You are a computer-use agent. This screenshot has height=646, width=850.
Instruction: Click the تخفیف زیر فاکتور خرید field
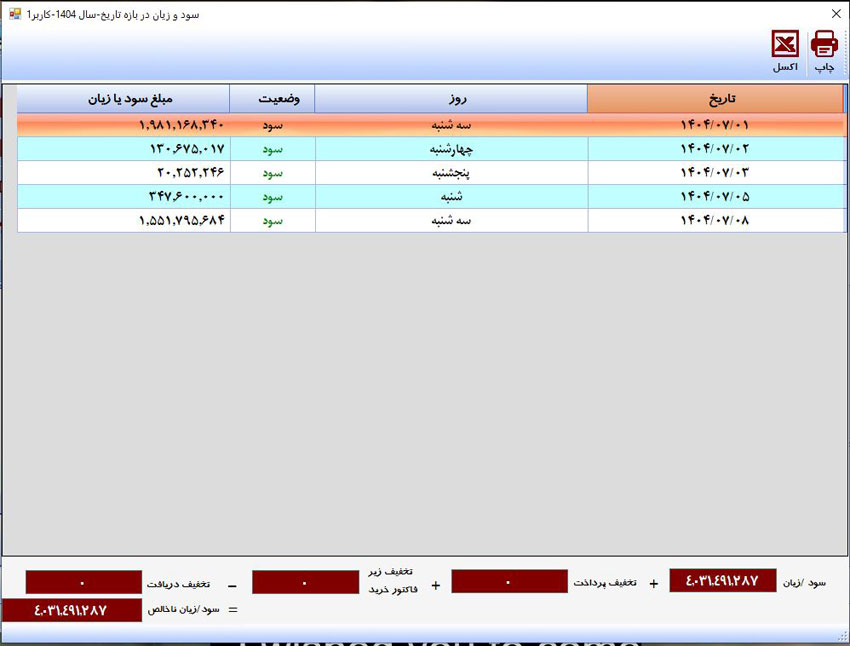[x=305, y=582]
